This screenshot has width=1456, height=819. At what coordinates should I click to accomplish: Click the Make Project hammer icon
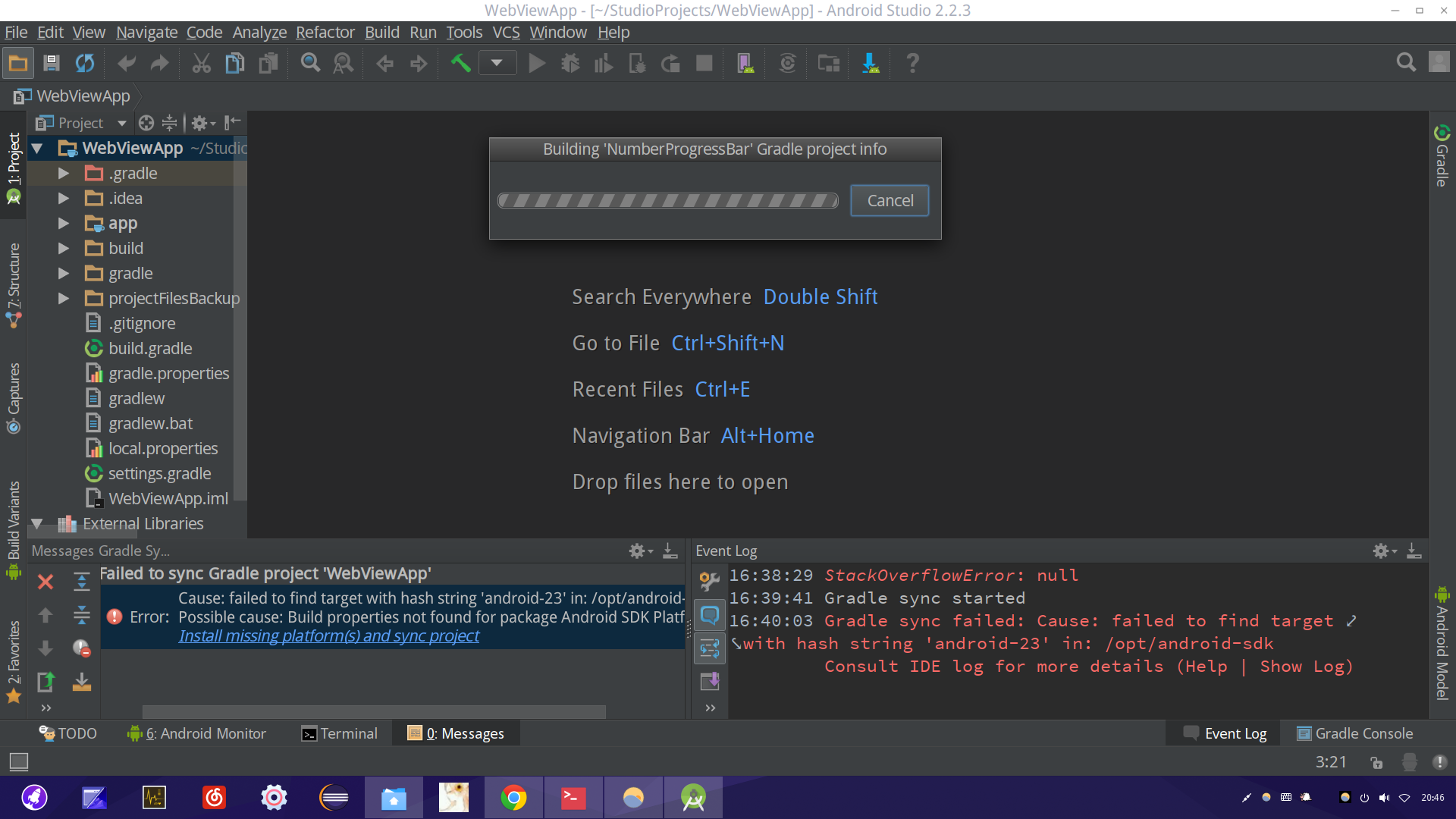click(x=460, y=63)
